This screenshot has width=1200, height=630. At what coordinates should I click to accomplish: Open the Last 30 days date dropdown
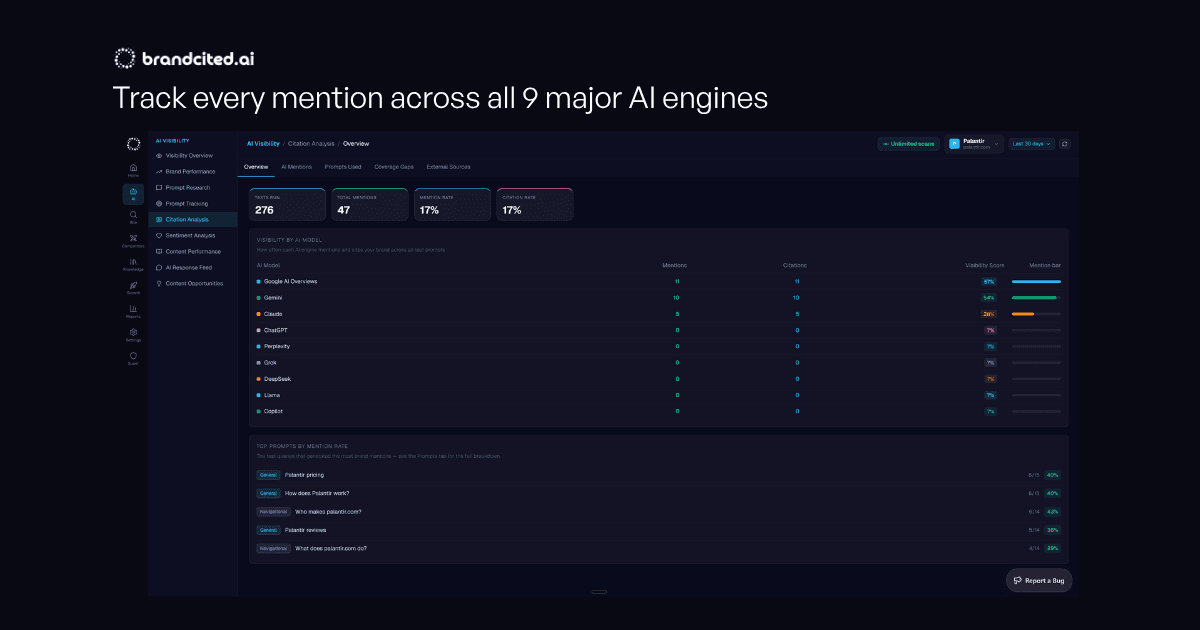point(1031,144)
